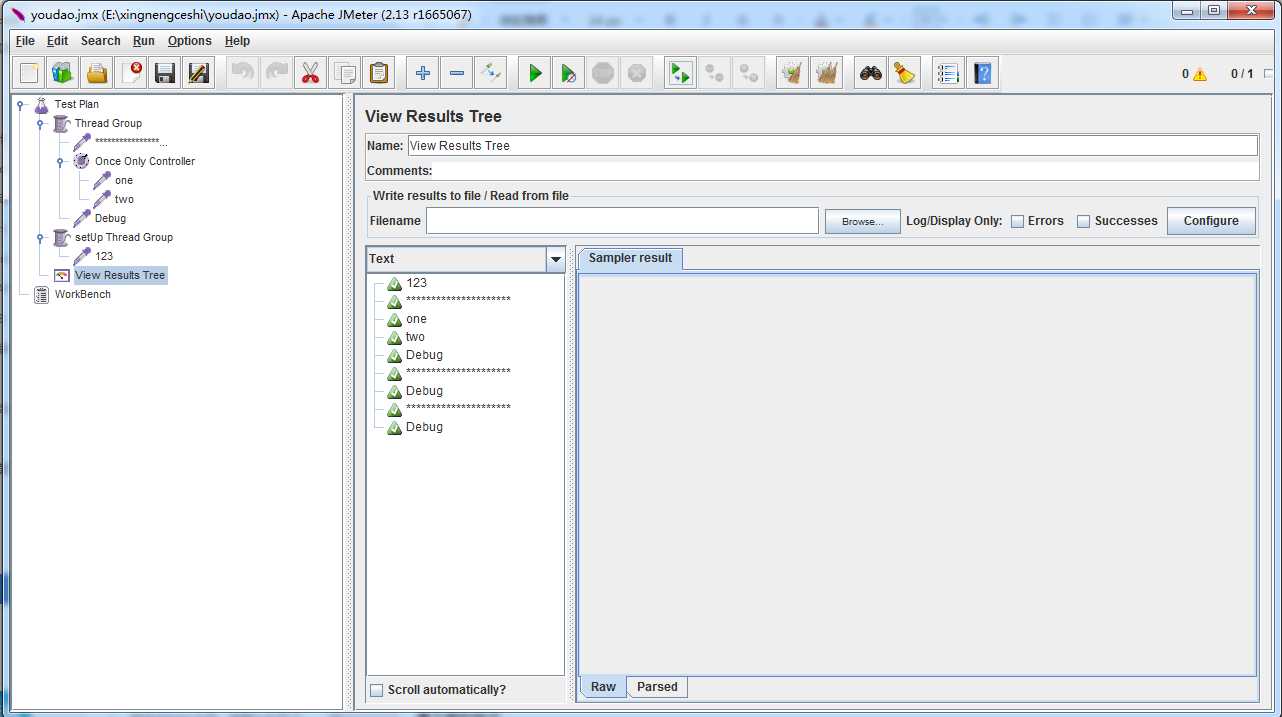Click the Save test plan disk icon
The image size is (1282, 717).
coord(165,73)
